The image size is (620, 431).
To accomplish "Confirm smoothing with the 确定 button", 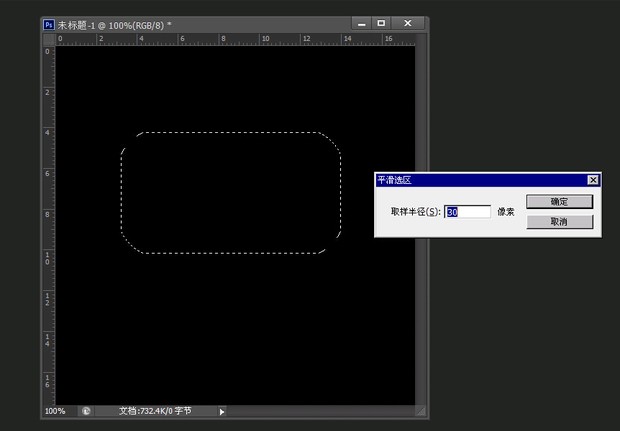I will 559,201.
